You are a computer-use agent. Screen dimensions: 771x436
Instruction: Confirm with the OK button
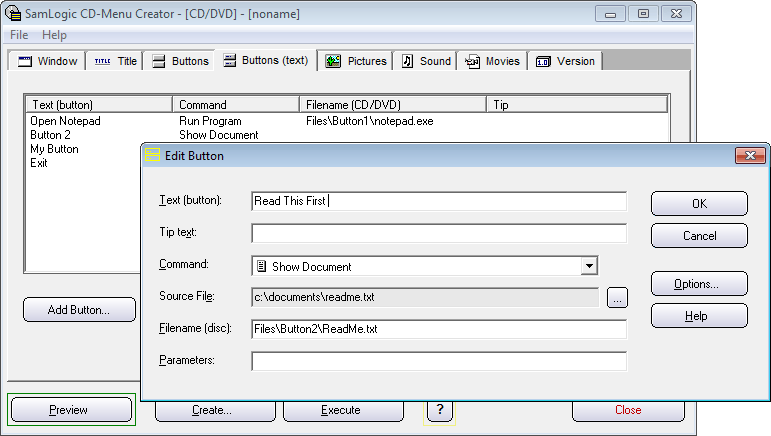tap(699, 203)
